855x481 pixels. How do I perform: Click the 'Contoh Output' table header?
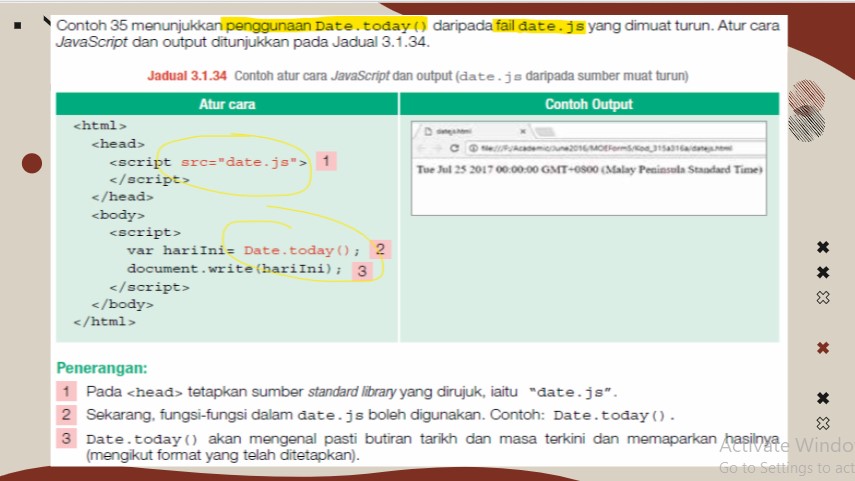589,104
